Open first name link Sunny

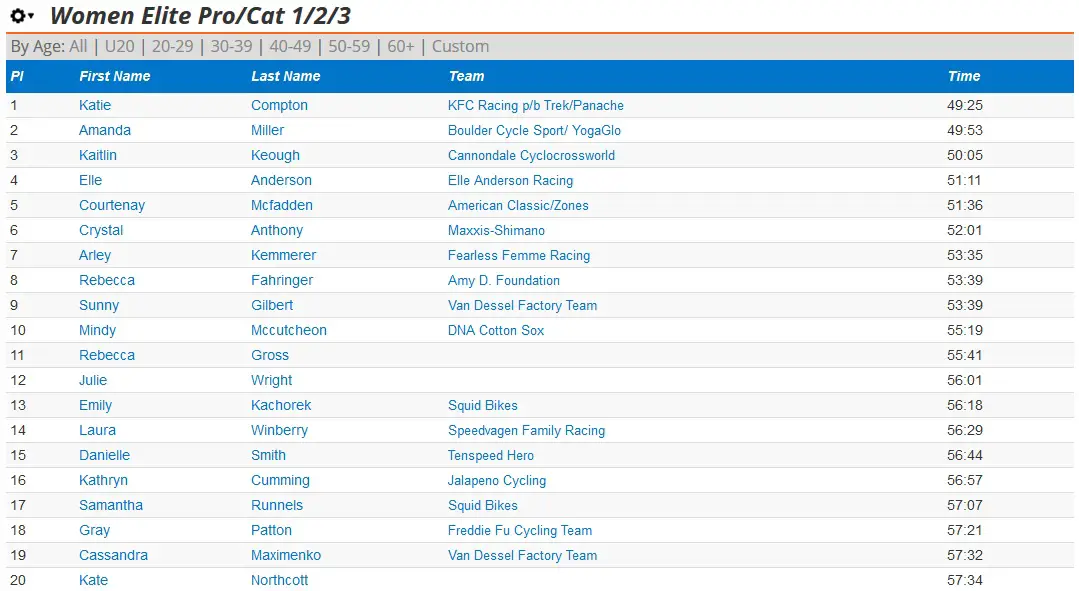(99, 305)
